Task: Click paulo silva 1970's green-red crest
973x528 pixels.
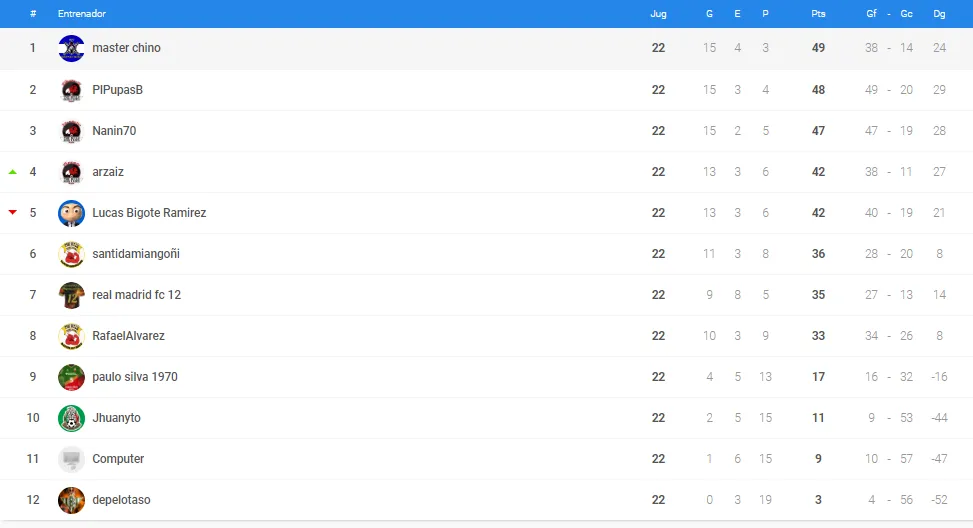Action: pyautogui.click(x=71, y=377)
